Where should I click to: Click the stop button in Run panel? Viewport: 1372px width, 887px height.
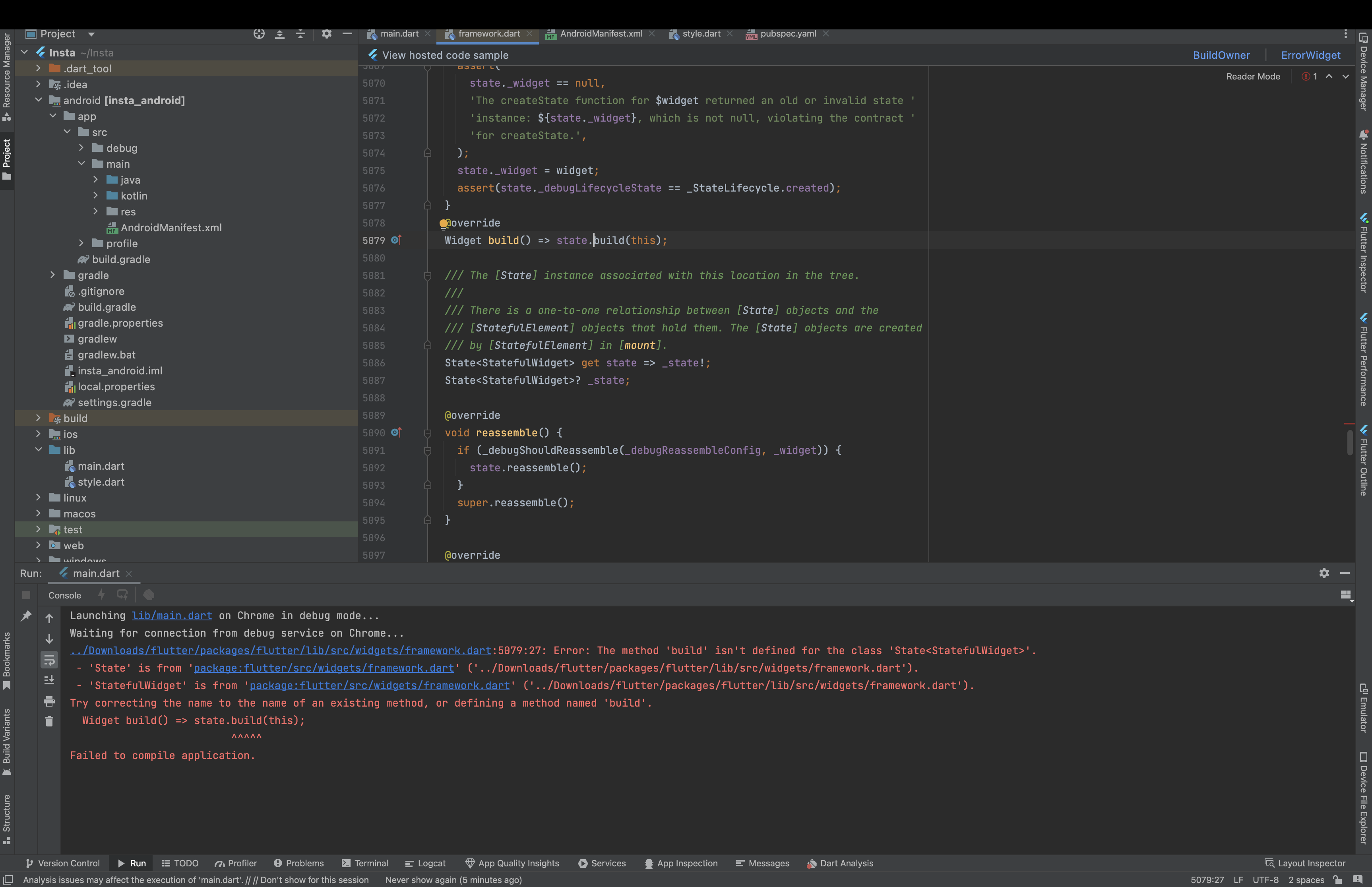coord(26,595)
